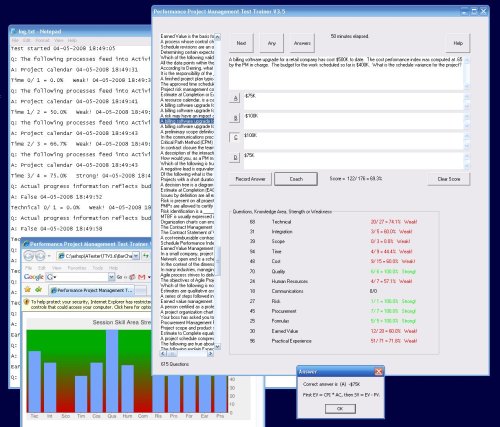Click the Record Answer button
The width and height of the screenshot is (500, 427).
(x=250, y=179)
